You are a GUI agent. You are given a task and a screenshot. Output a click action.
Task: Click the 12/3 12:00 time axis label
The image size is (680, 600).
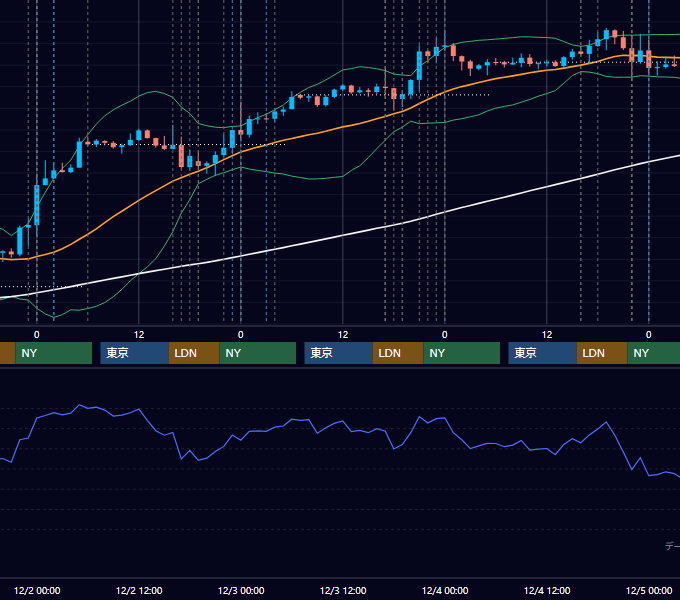pos(343,590)
